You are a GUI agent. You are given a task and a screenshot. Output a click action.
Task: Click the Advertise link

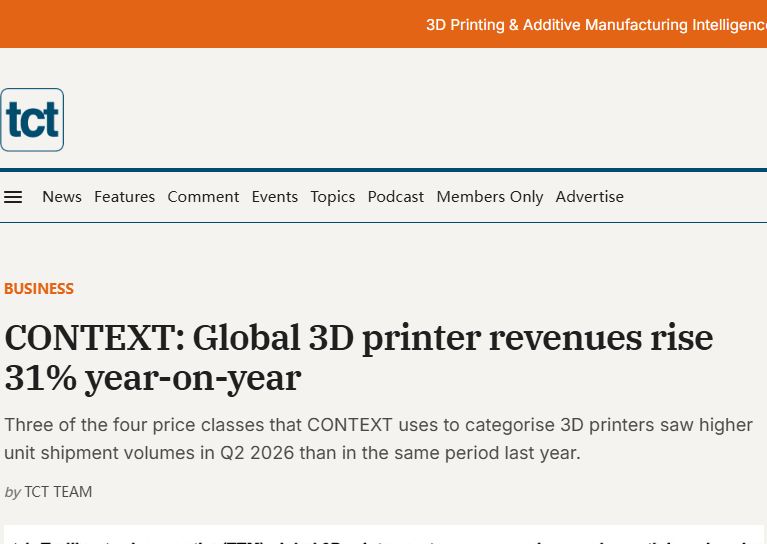point(589,197)
